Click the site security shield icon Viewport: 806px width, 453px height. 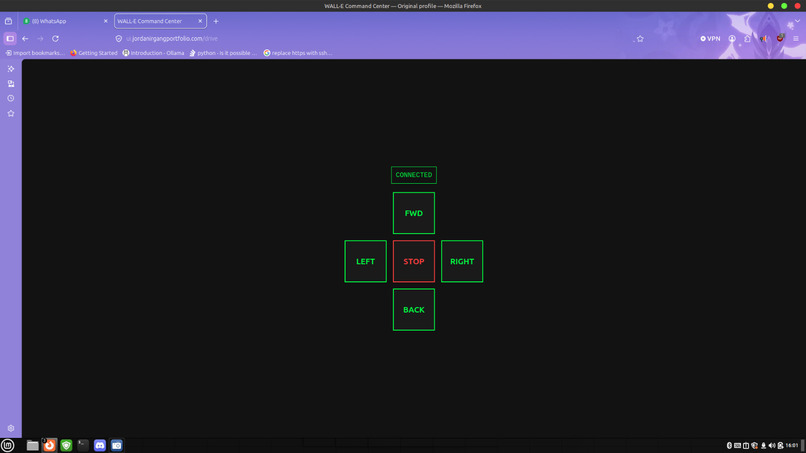[119, 39]
